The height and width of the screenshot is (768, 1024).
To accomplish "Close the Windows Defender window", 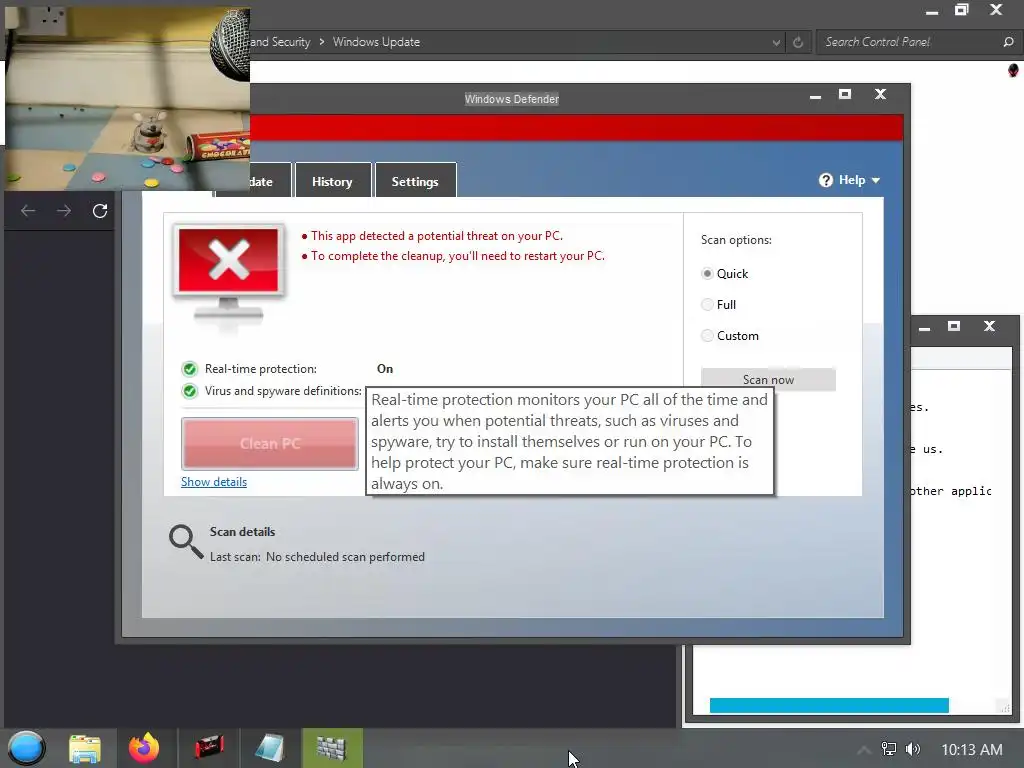I will [880, 94].
